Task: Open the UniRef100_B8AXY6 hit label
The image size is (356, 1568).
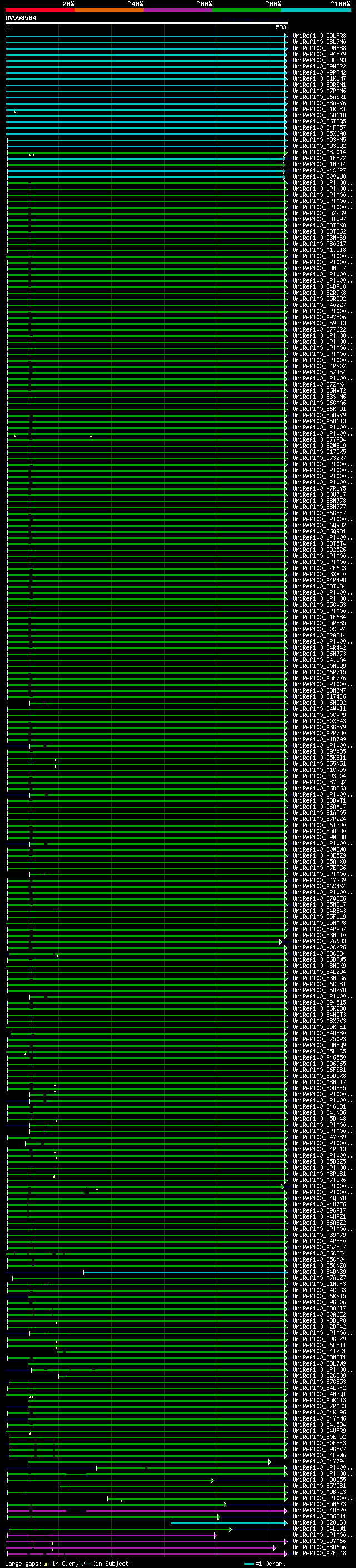Action: point(319,103)
